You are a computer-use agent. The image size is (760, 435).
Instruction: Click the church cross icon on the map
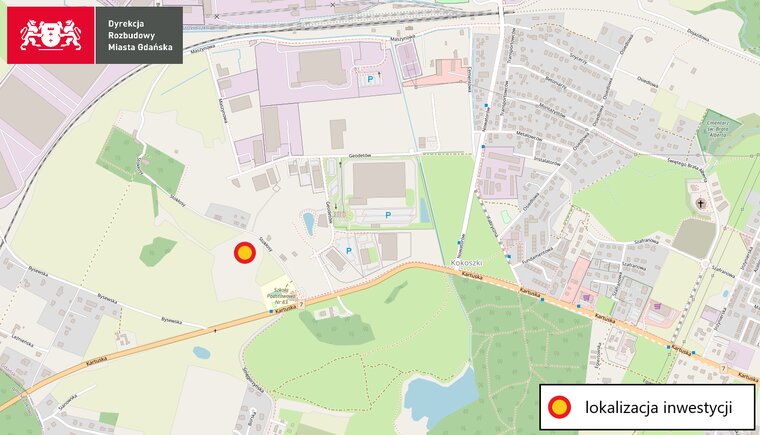tap(700, 203)
